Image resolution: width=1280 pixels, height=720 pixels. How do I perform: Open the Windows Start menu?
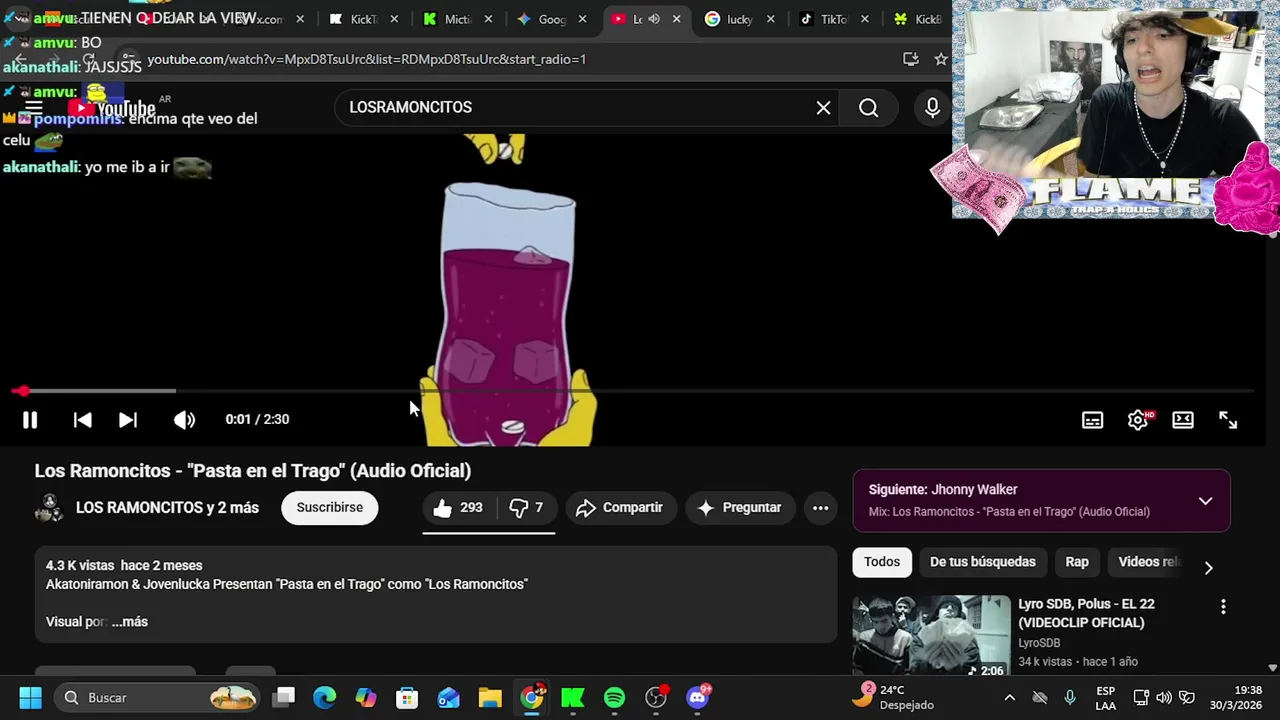tap(30, 698)
